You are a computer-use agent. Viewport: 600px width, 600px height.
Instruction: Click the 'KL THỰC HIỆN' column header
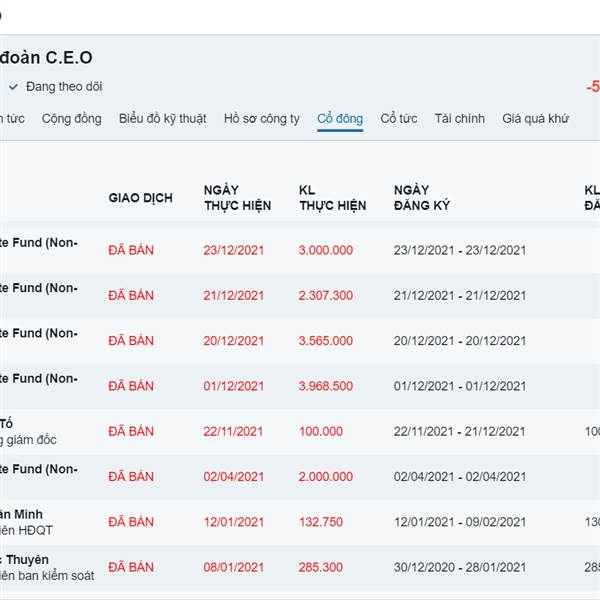[333, 198]
